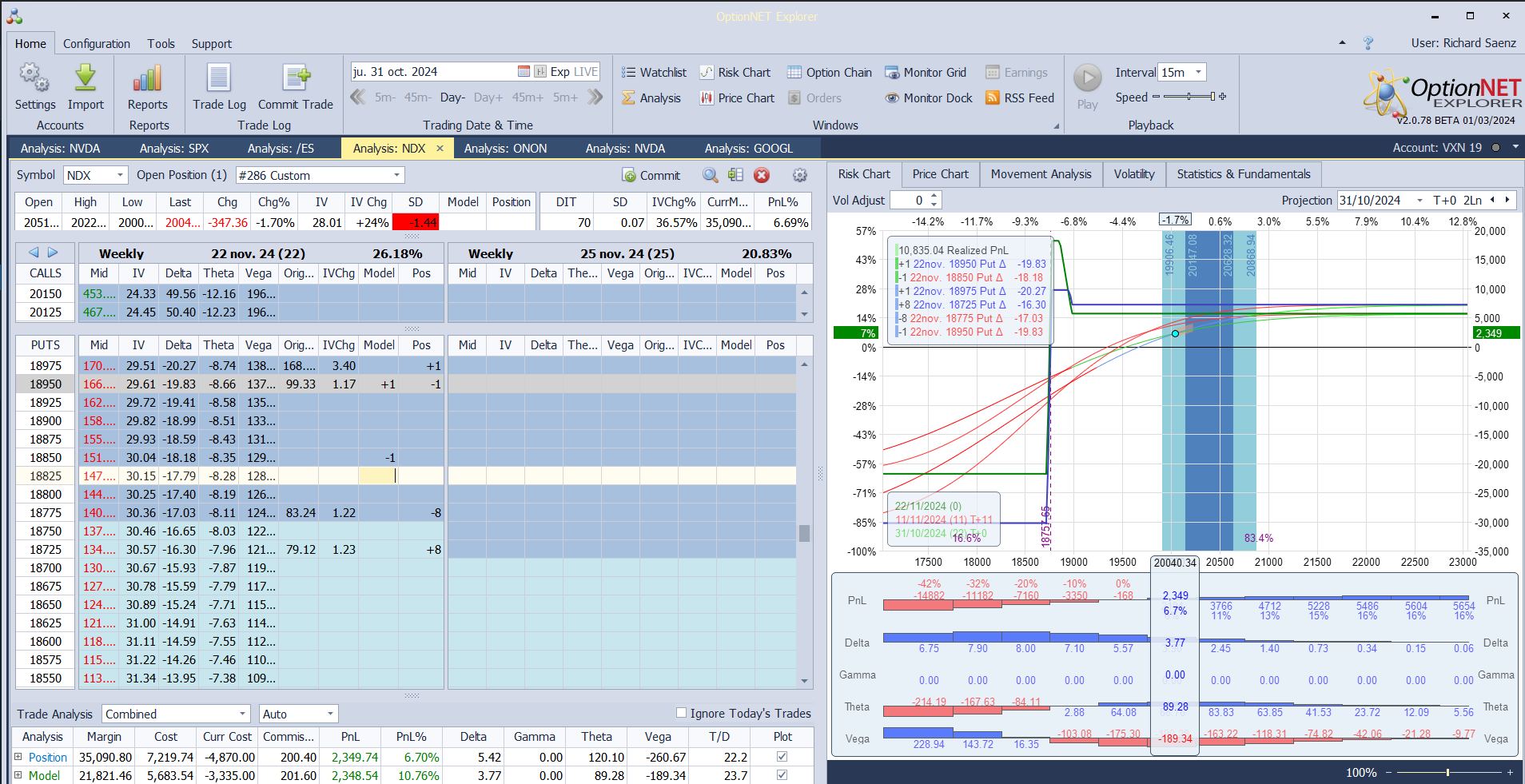
Task: Expand the Position row in Trade Analysis
Action: pos(18,757)
